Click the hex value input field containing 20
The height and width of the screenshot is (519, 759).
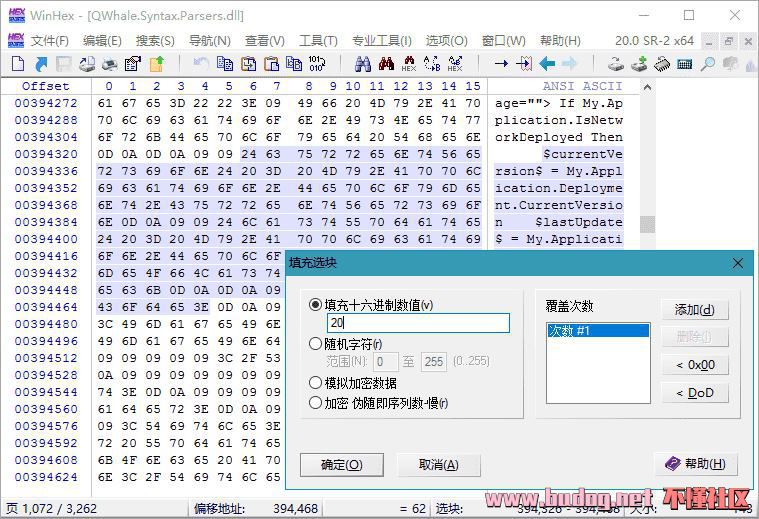(419, 323)
